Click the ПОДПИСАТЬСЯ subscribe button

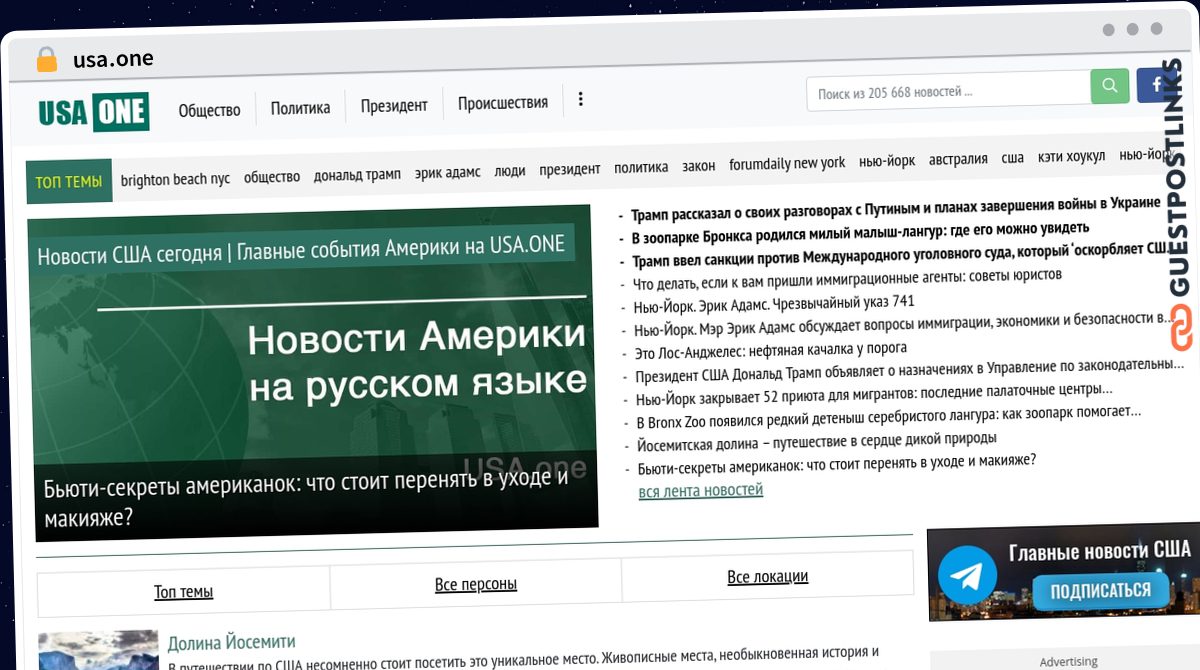pyautogui.click(x=1101, y=592)
